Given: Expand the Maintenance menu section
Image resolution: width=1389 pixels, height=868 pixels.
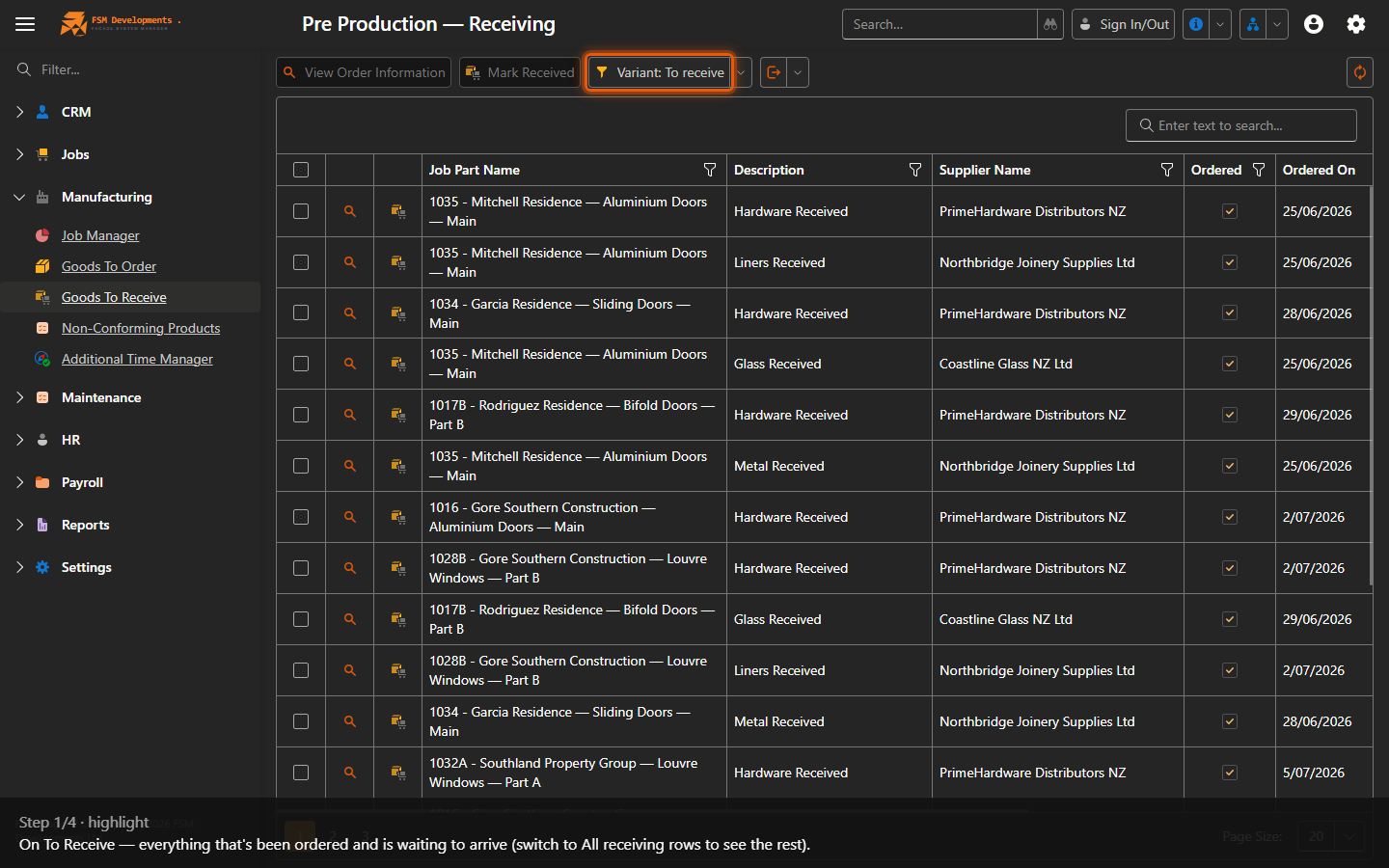Looking at the screenshot, I should point(19,397).
